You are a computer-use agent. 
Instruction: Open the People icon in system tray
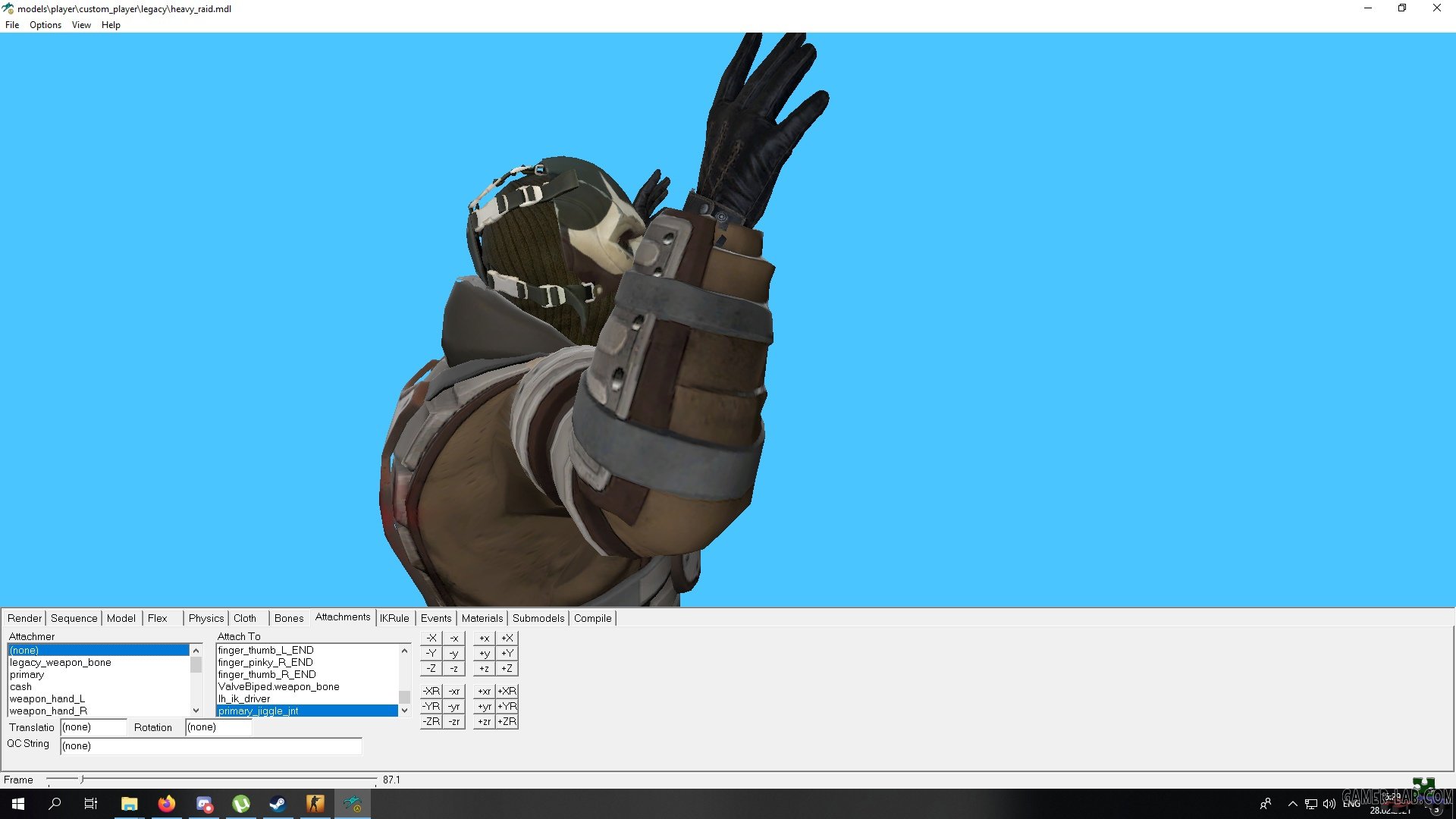coord(1266,804)
